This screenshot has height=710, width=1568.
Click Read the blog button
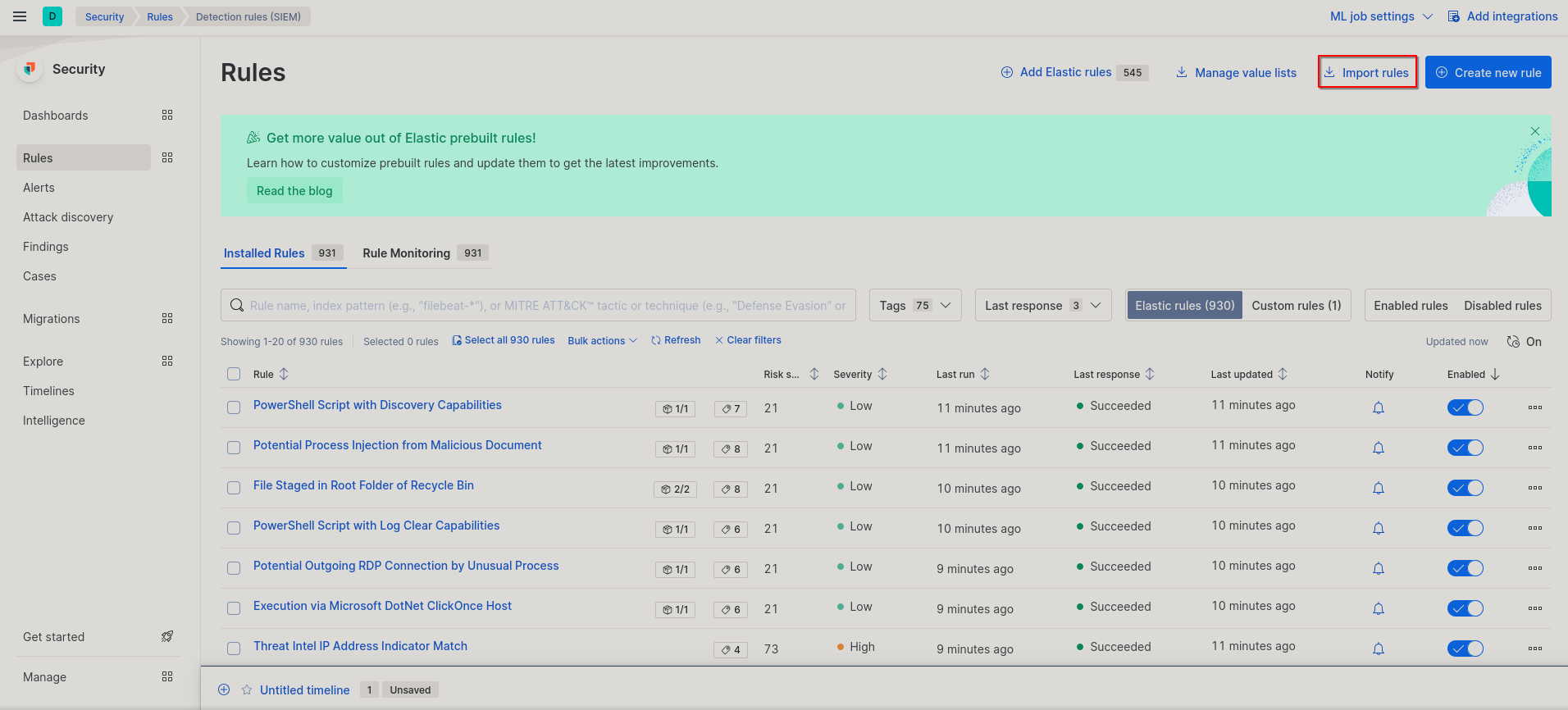[x=294, y=190]
